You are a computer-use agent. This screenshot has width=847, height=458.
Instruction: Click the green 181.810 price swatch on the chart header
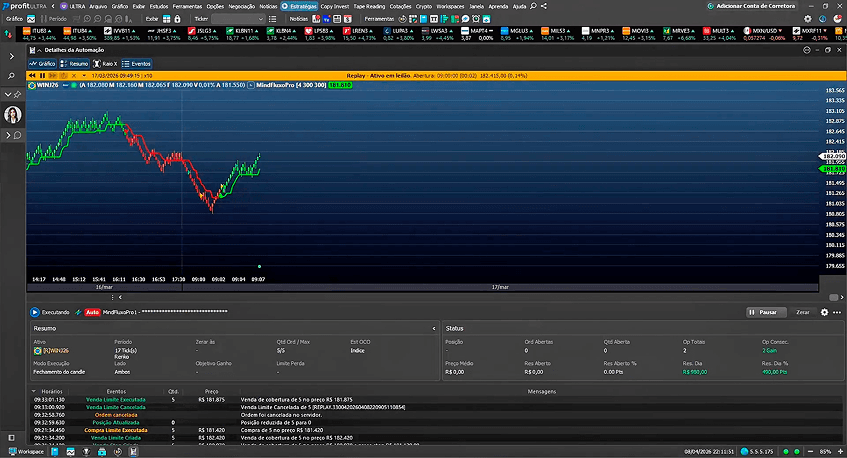[x=340, y=85]
